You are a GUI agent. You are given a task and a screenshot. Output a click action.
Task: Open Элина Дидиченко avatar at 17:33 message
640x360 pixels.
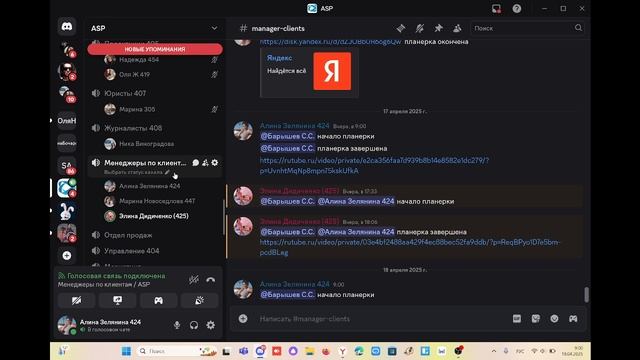click(243, 196)
